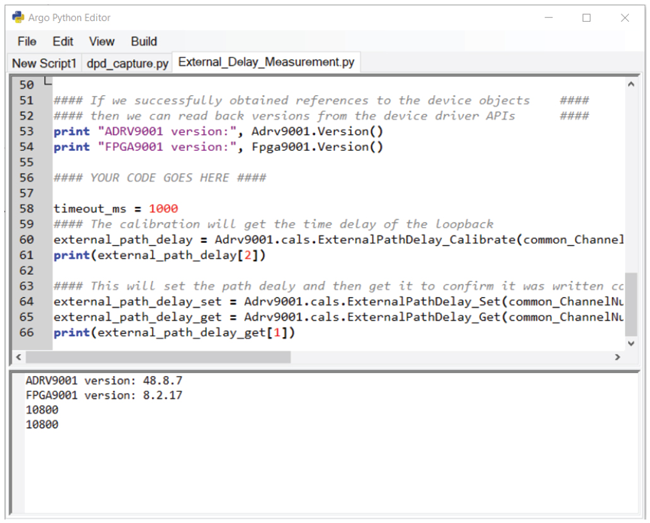Click the horizontal scrollbar right arrow
This screenshot has width=650, height=523.
pyautogui.click(x=615, y=357)
